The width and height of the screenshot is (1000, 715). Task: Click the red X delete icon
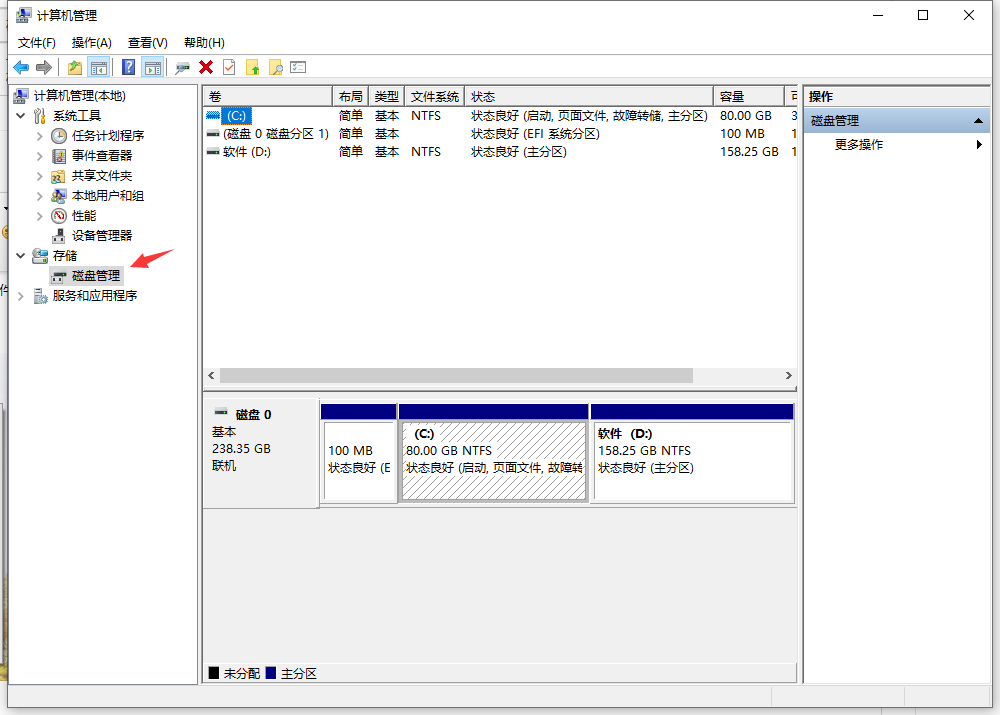(x=206, y=67)
